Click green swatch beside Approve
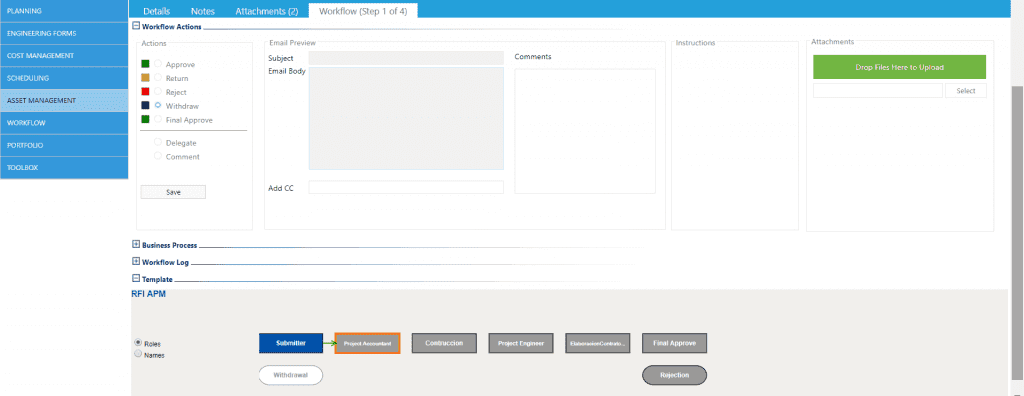Viewport: 1024px width, 396px height. pos(146,64)
